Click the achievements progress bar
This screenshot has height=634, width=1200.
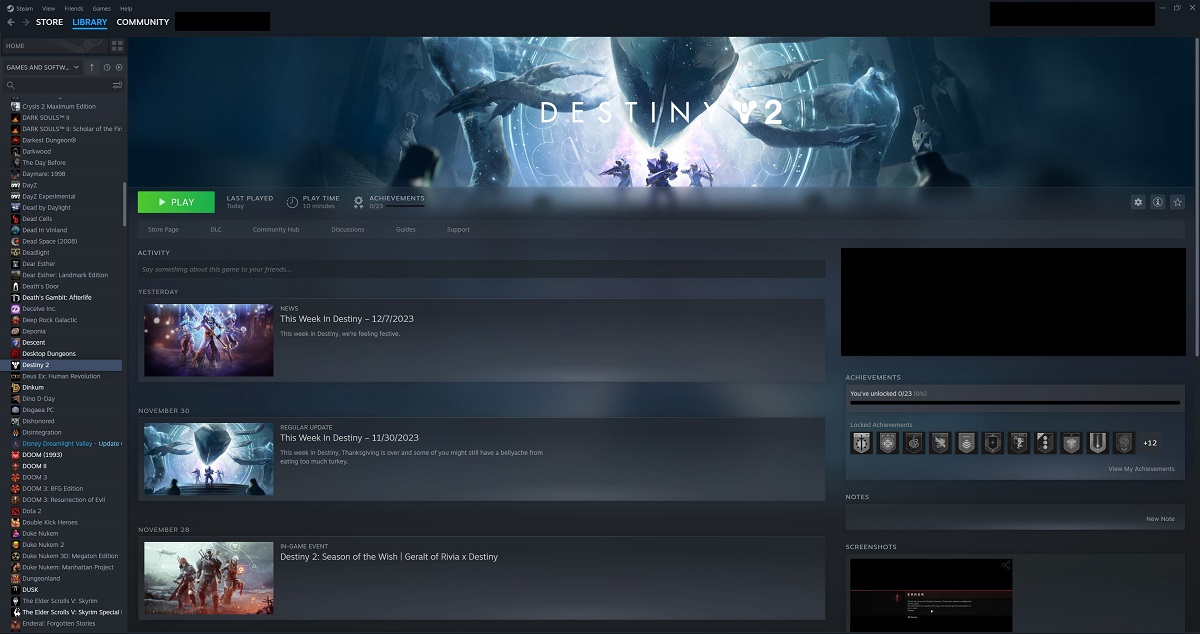(x=1014, y=403)
